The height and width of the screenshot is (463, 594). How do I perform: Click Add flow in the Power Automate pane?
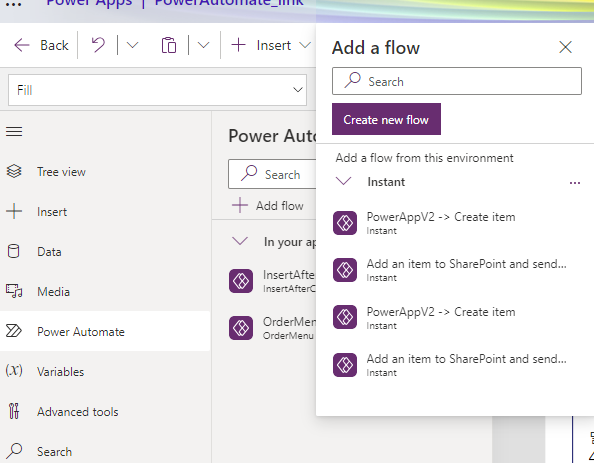pyautogui.click(x=268, y=206)
